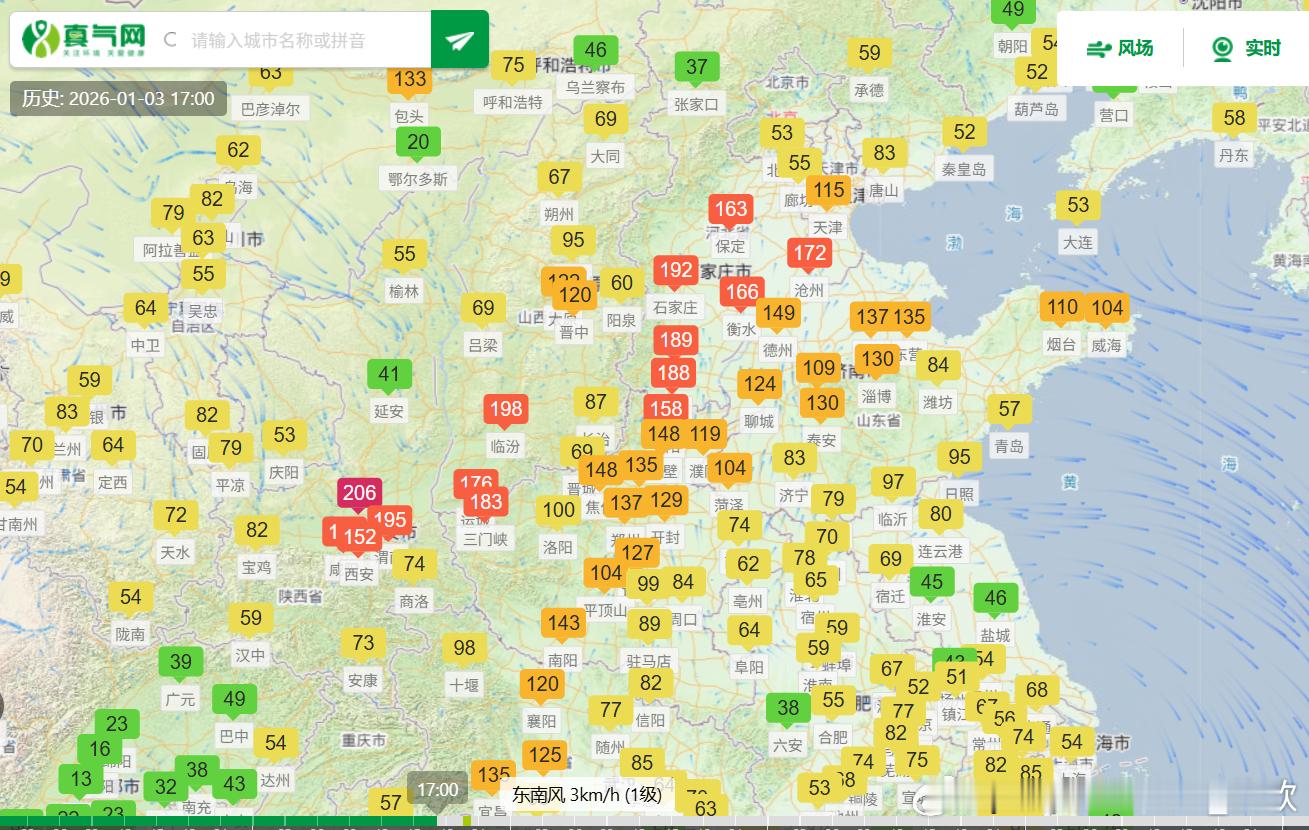Open the 57 marker above 青岛
This screenshot has width=1309, height=830.
click(1009, 411)
